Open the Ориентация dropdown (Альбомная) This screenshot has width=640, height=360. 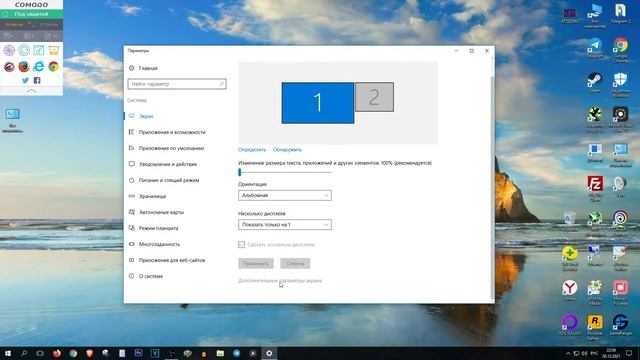pos(284,196)
